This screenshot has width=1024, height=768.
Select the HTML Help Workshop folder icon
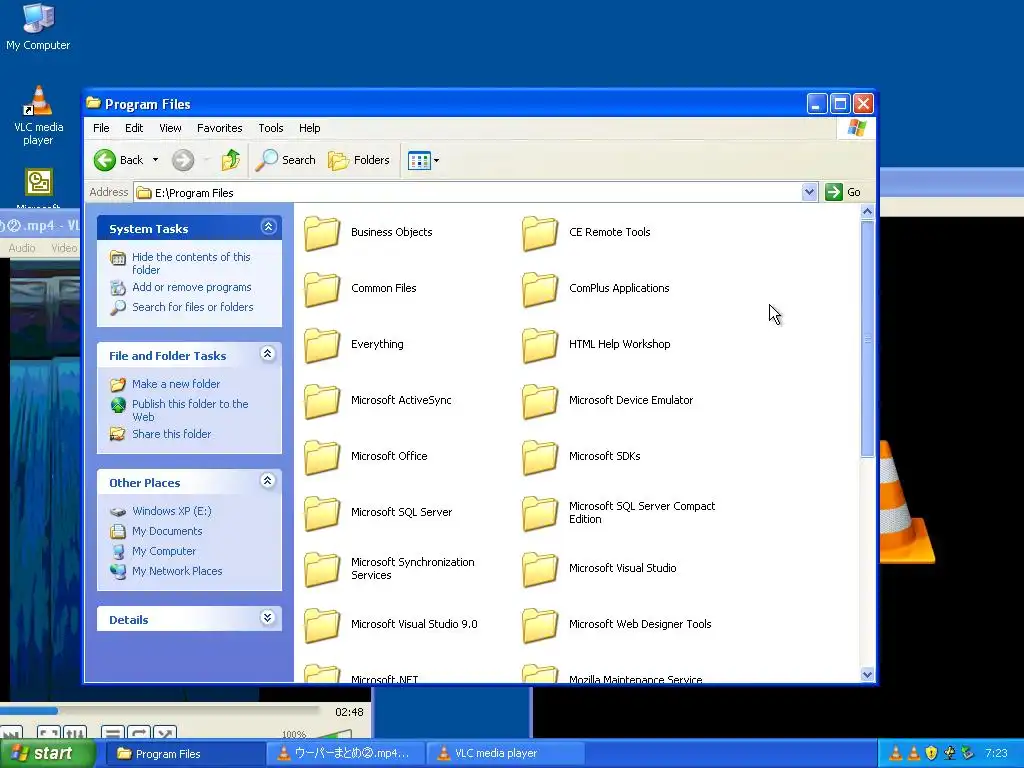click(540, 345)
